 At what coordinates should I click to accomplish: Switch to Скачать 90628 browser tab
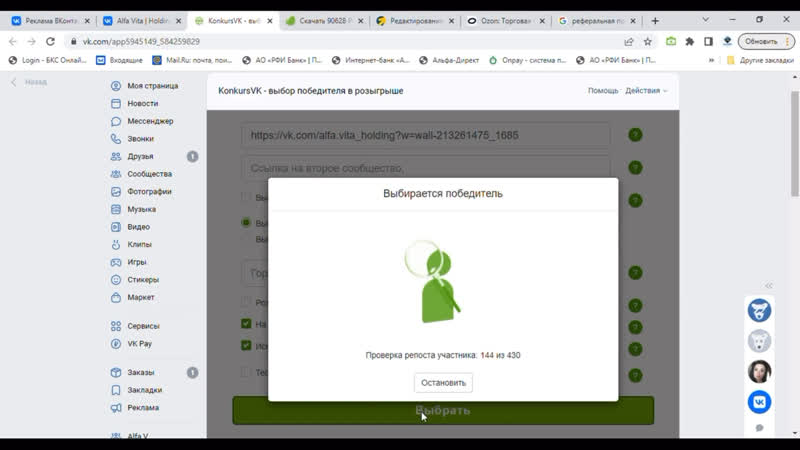324,21
